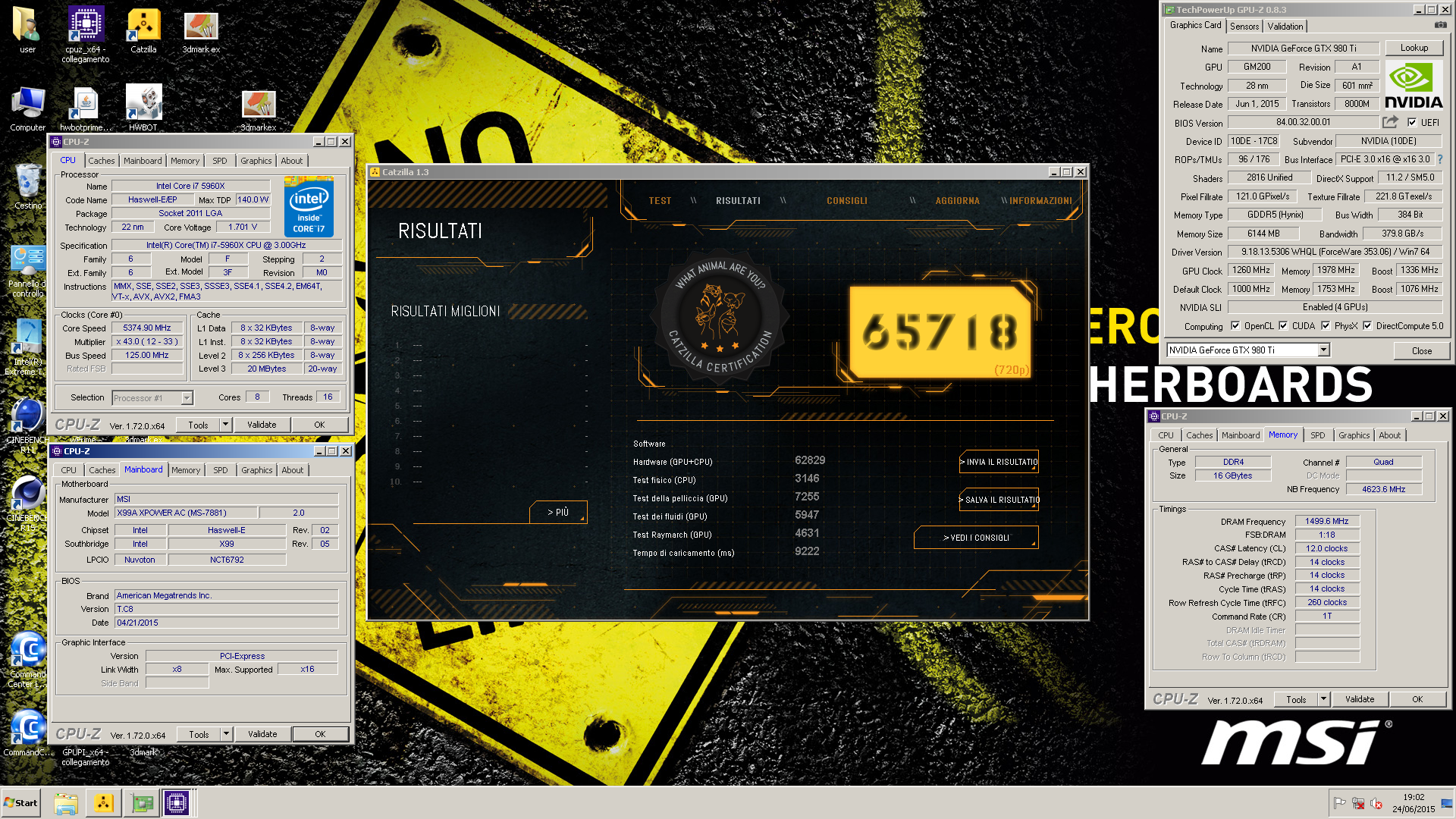1456x819 pixels.
Task: Open the Cestino recycle bin icon
Action: pyautogui.click(x=28, y=187)
